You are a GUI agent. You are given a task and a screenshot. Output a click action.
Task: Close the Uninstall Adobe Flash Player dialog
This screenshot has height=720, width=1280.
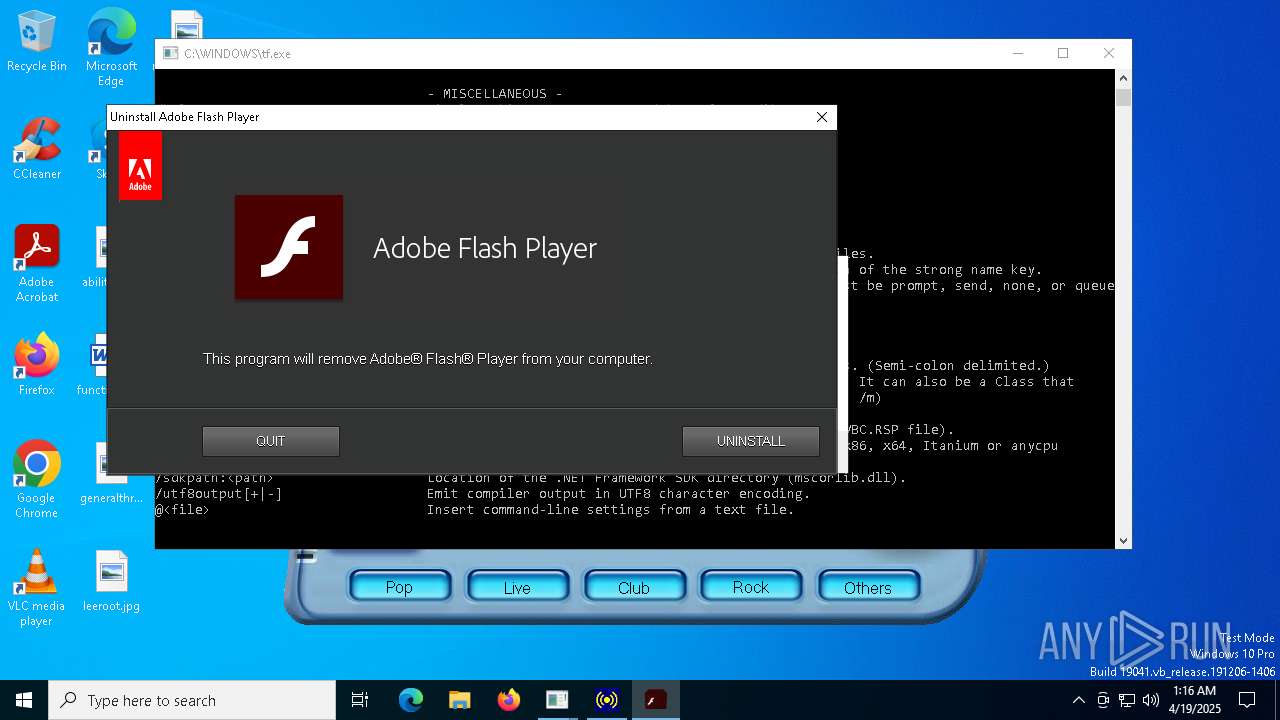(x=822, y=117)
